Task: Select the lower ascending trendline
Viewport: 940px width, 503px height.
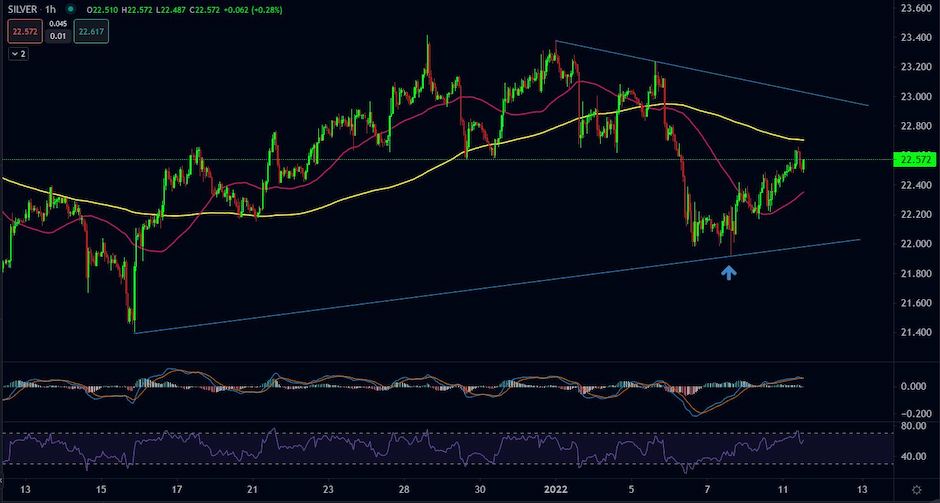Action: coord(400,296)
